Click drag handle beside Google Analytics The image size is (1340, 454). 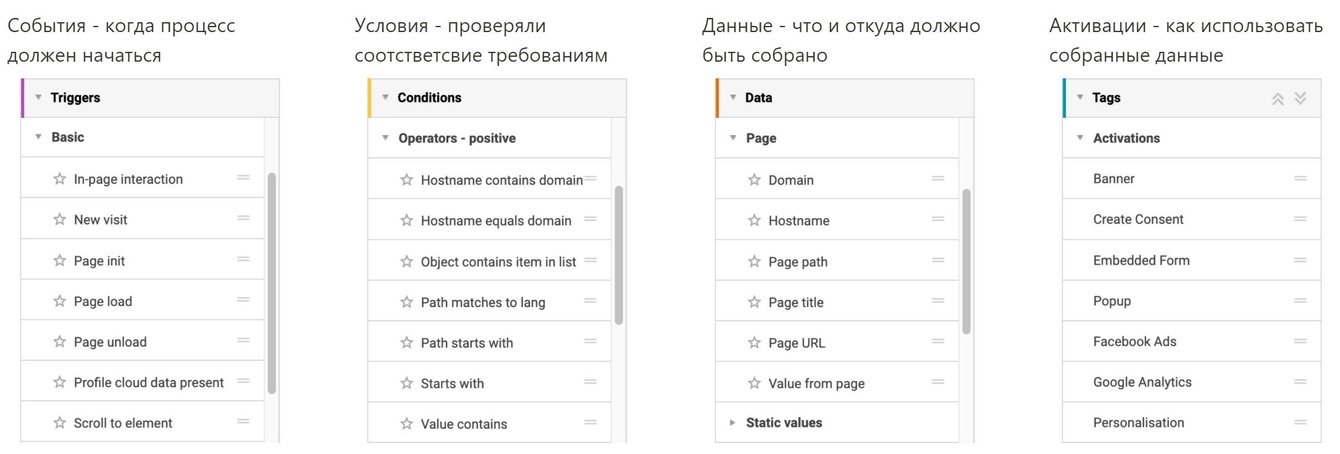pos(1300,382)
